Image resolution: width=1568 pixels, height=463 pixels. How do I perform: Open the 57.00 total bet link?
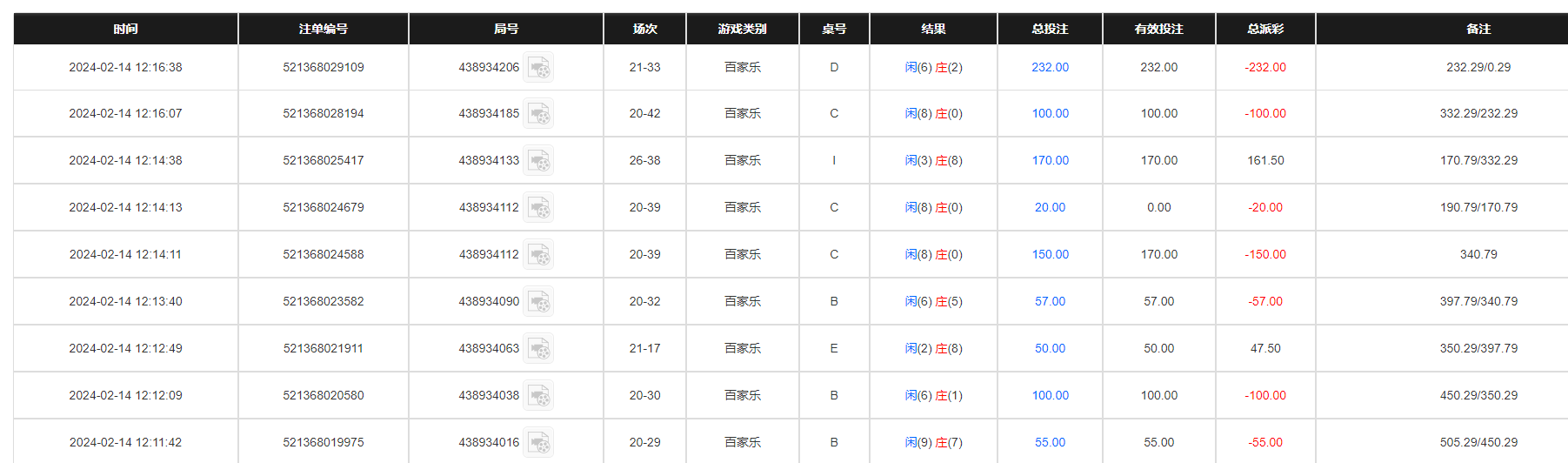[1050, 301]
